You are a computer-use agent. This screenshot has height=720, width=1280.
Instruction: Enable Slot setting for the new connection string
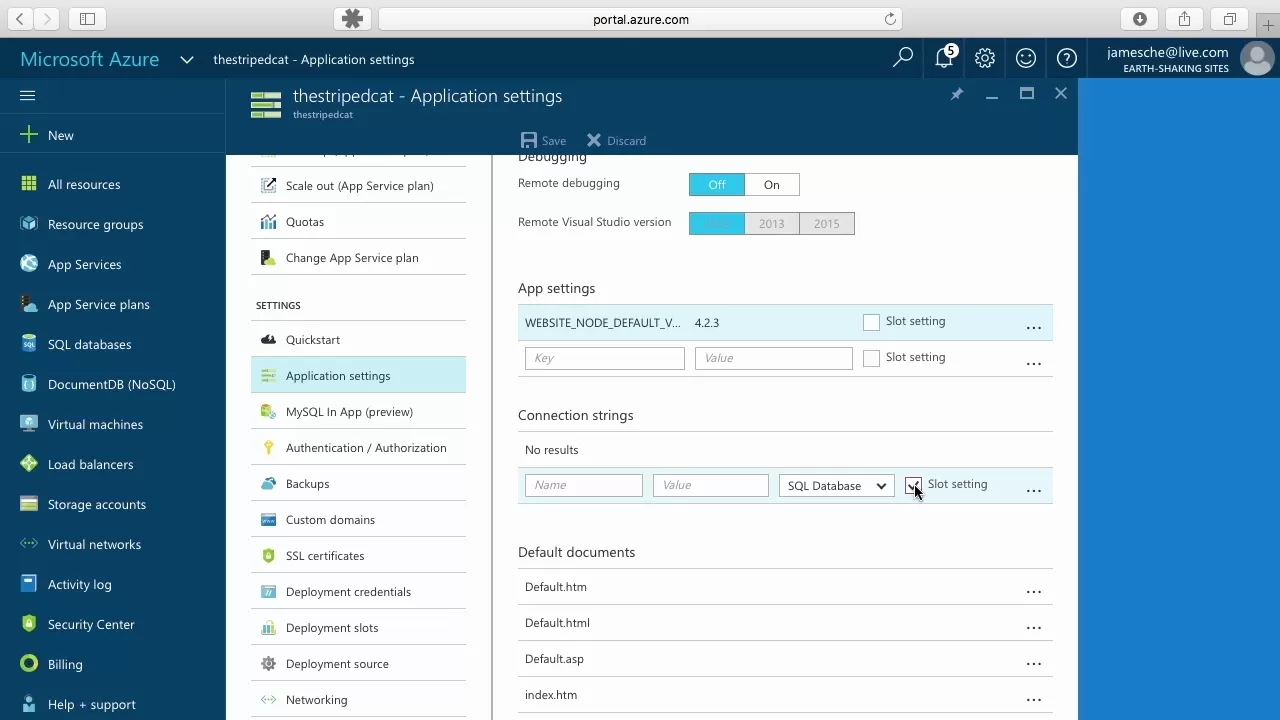click(912, 484)
